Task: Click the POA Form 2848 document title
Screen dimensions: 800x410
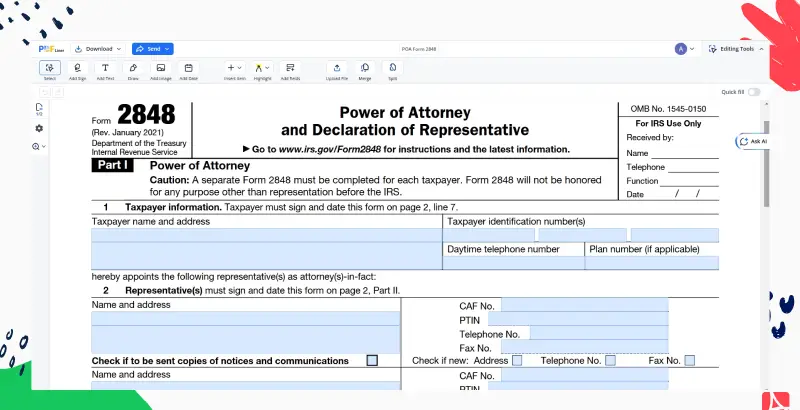Action: pyautogui.click(x=418, y=49)
